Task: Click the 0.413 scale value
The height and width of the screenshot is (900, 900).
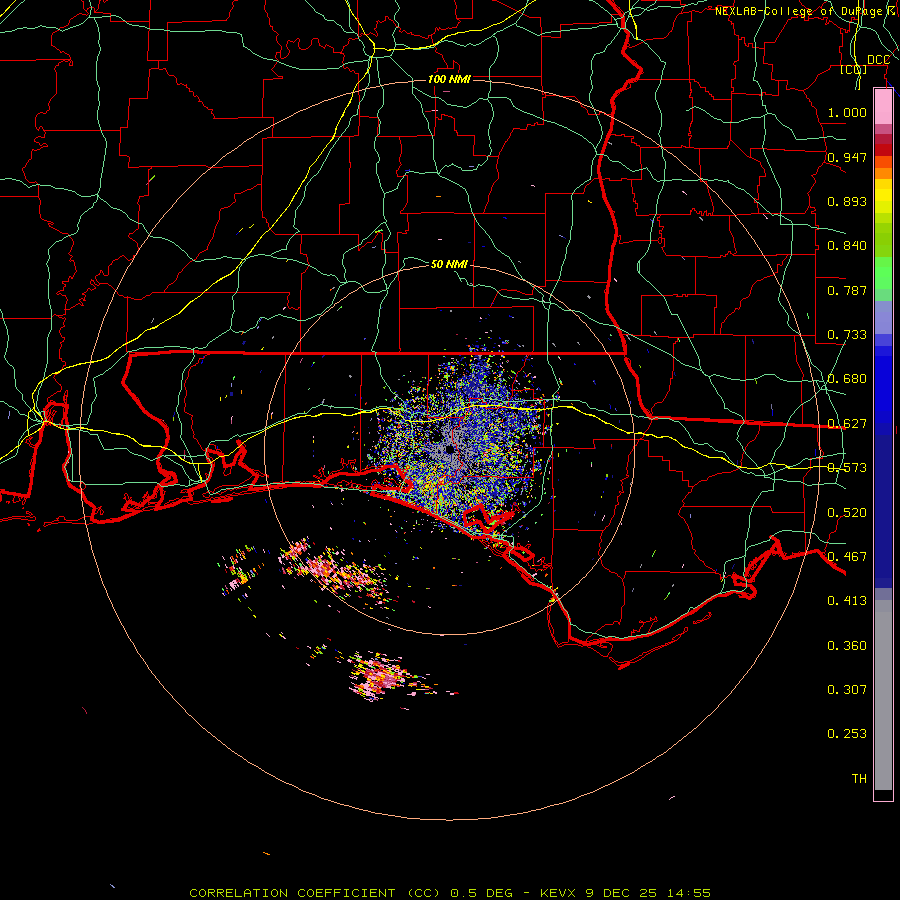Action: tap(847, 601)
